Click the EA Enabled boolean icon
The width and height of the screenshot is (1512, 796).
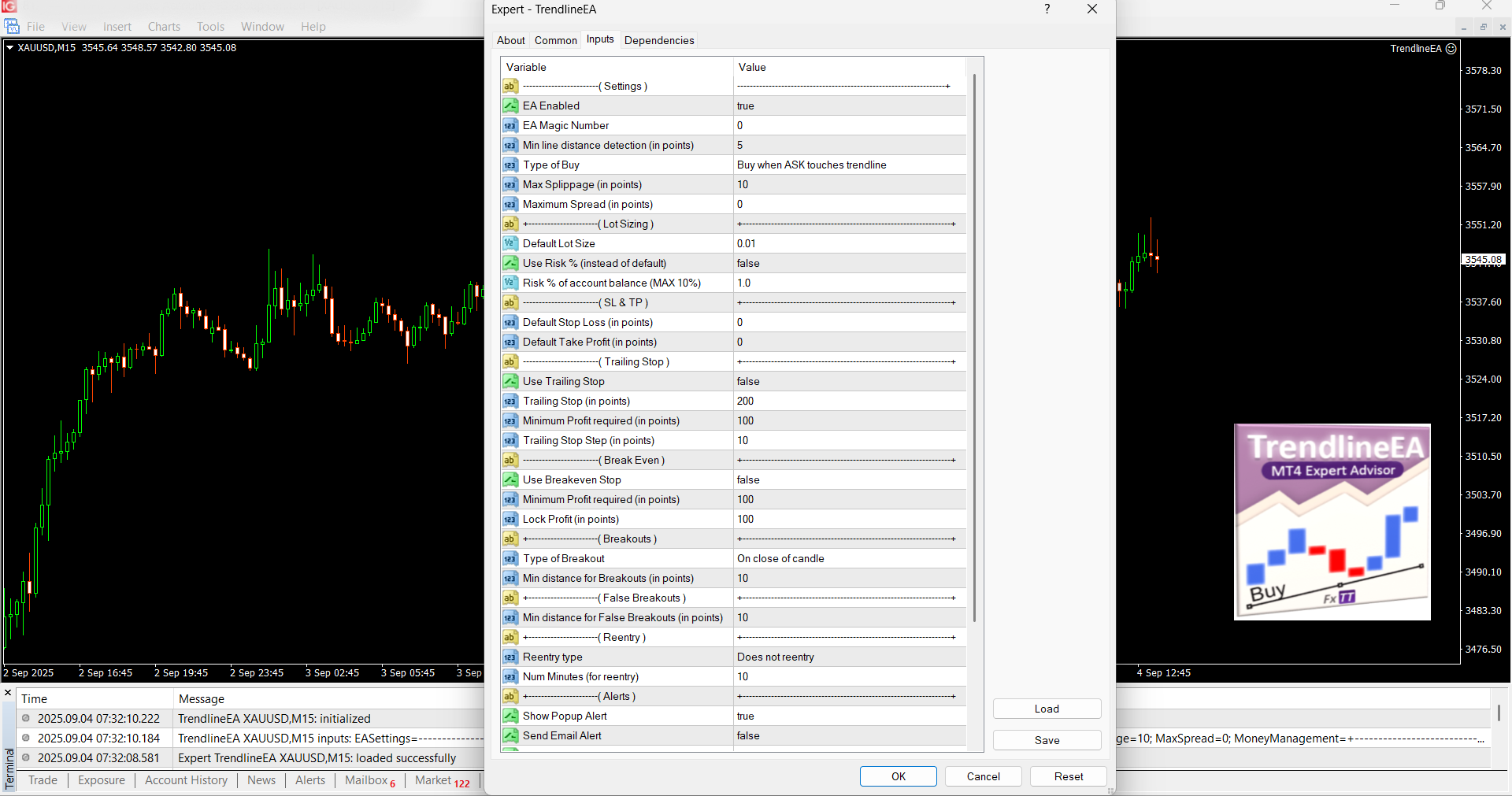(x=510, y=106)
